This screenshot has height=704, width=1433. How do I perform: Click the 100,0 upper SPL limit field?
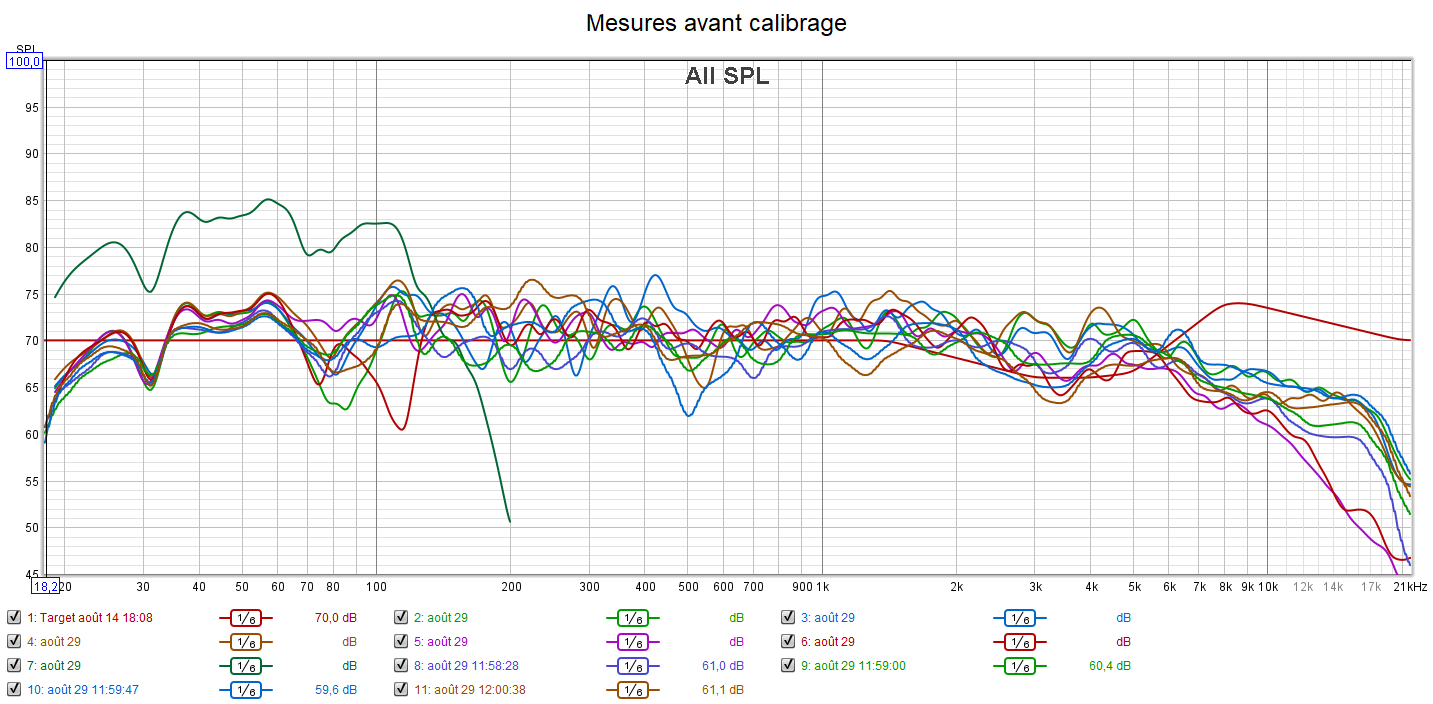click(24, 62)
